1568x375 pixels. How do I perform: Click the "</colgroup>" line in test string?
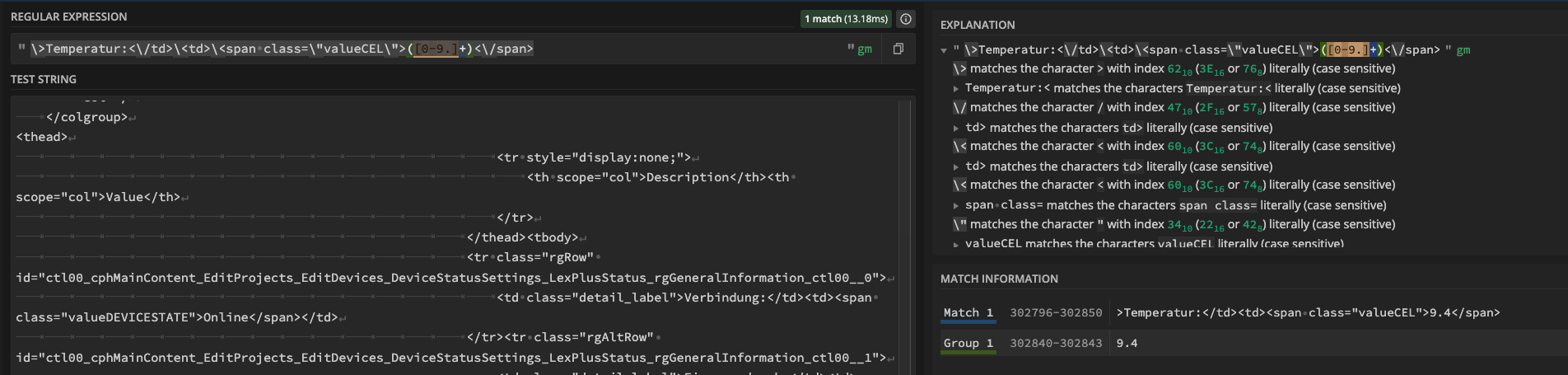point(86,117)
